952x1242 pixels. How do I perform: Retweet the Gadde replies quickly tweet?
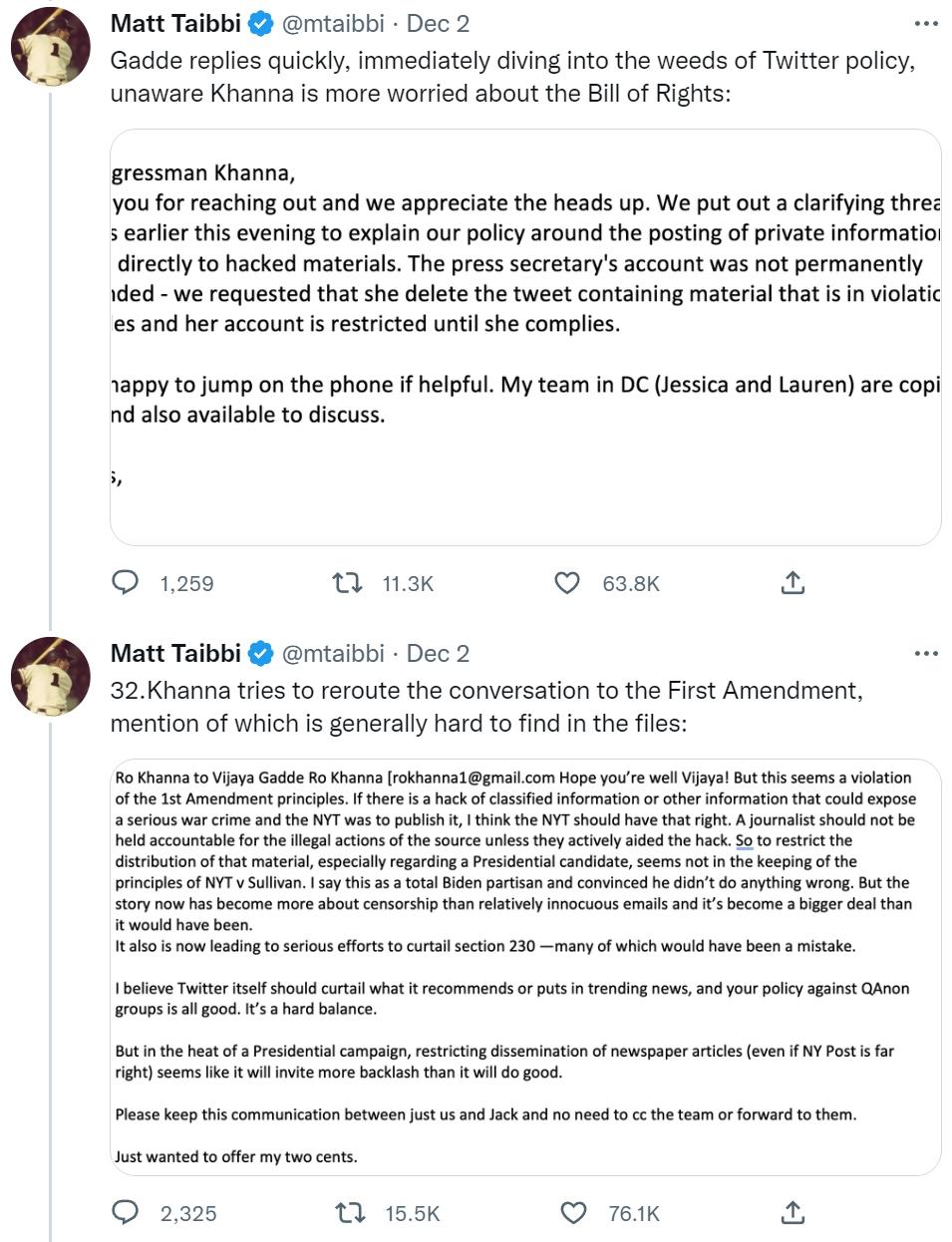point(347,582)
